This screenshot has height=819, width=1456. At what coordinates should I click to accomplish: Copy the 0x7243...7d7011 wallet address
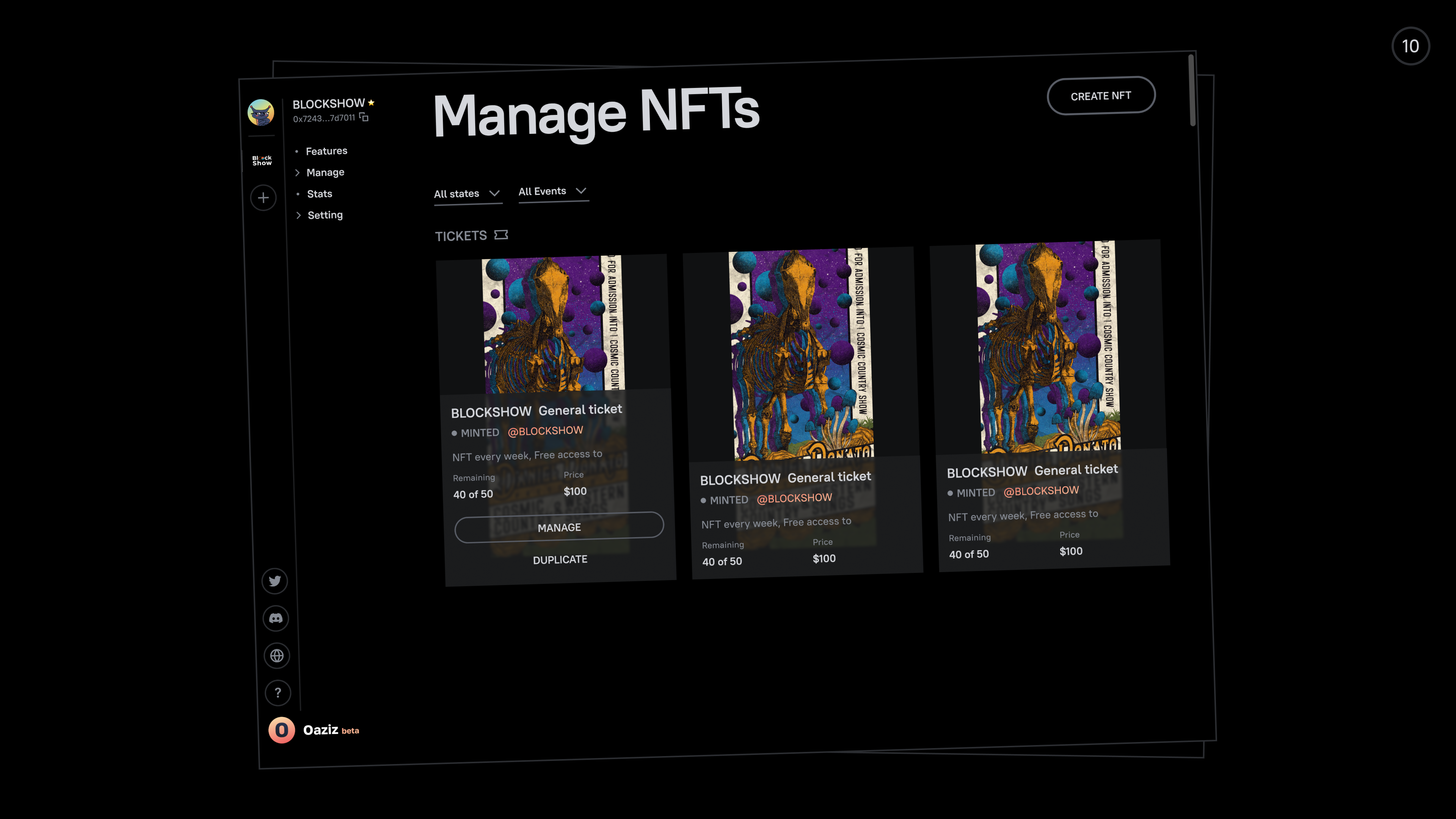click(364, 117)
